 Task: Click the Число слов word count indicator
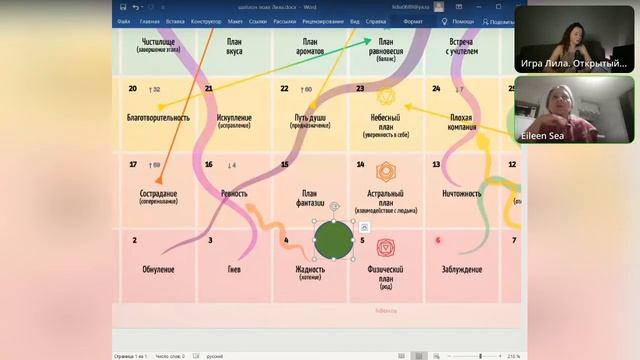[170, 356]
